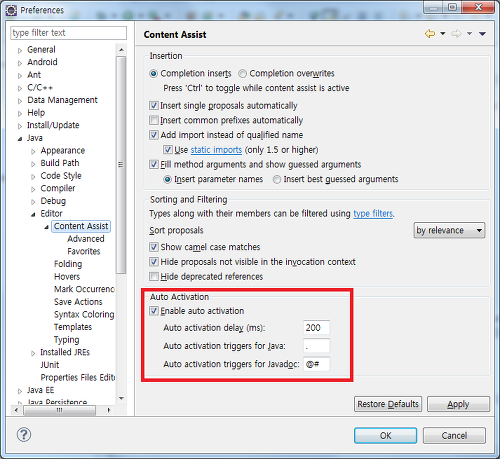This screenshot has width=500, height=459.
Task: Expand the Appearance node under Java
Action: pyautogui.click(x=33, y=151)
